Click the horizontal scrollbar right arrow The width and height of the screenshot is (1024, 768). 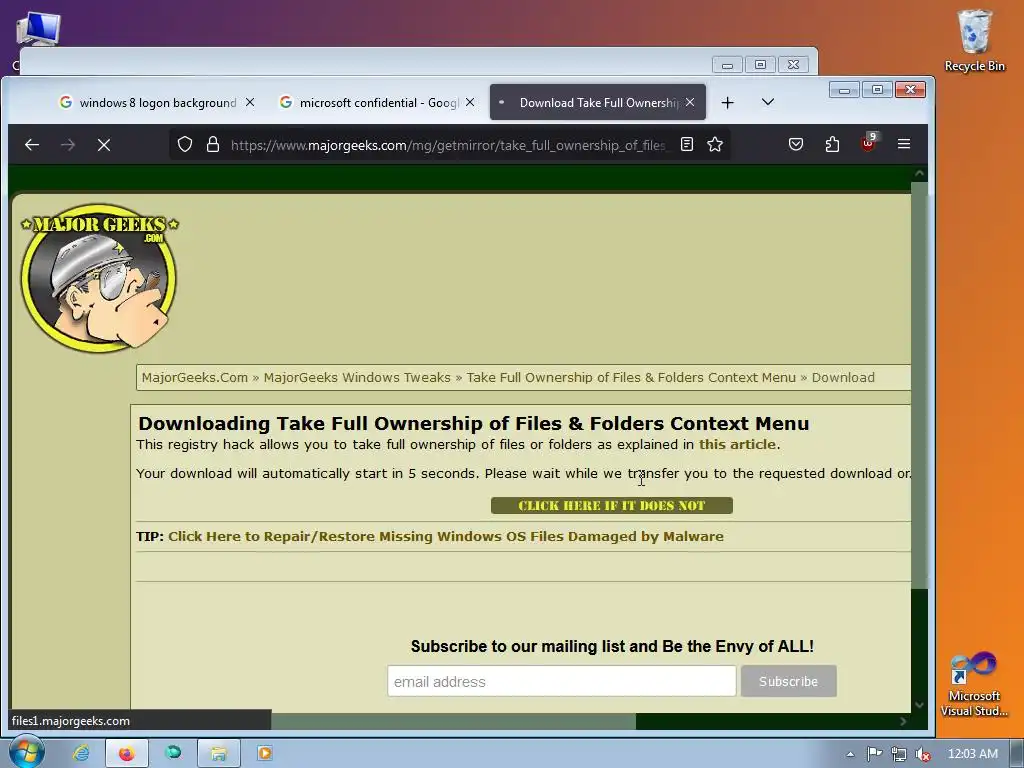[x=903, y=721]
